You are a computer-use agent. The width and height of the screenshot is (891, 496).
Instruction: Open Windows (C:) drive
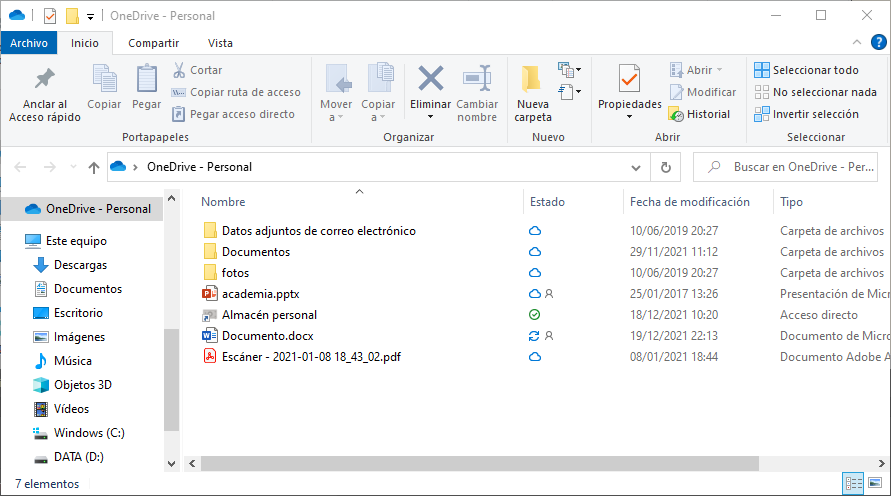(x=78, y=433)
